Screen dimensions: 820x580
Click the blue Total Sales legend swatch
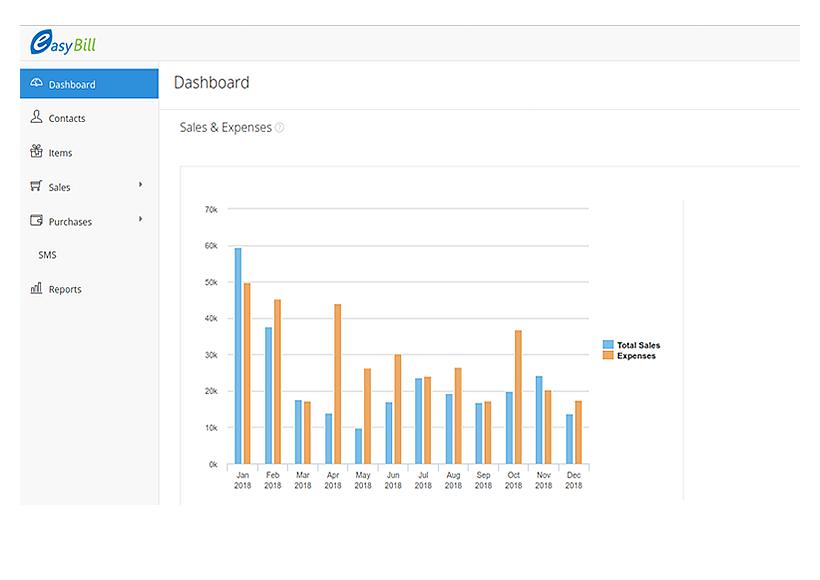tap(608, 345)
